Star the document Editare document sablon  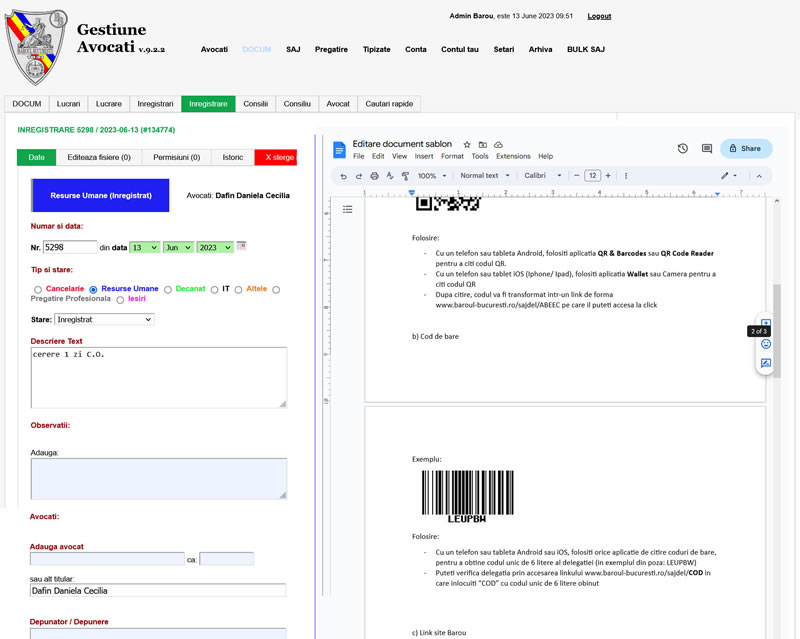point(467,144)
